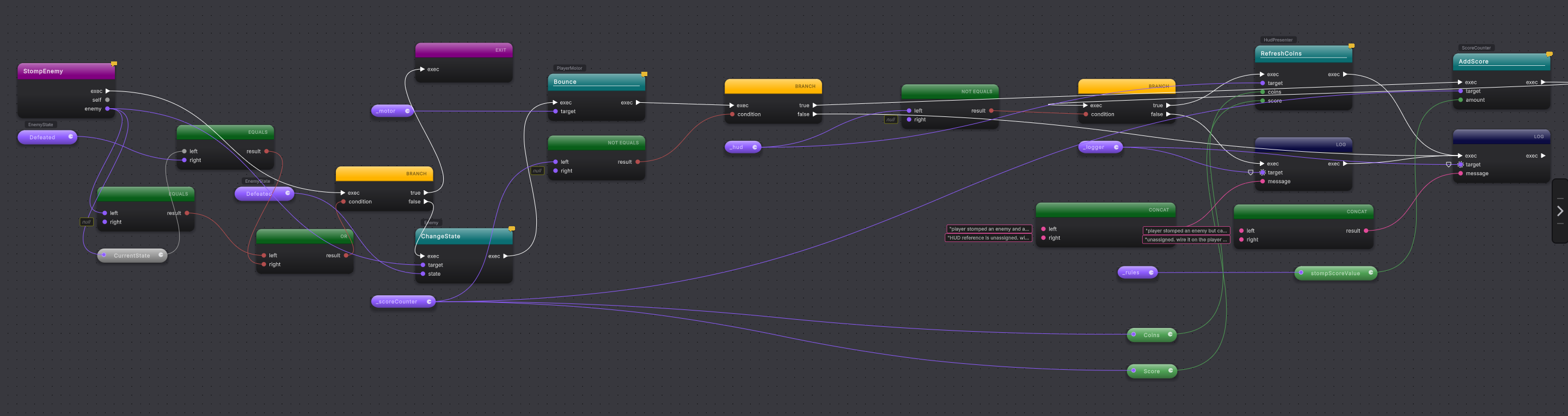This screenshot has width=1568, height=416.
Task: Select the output connector on _logger pill
Action: point(1116,147)
